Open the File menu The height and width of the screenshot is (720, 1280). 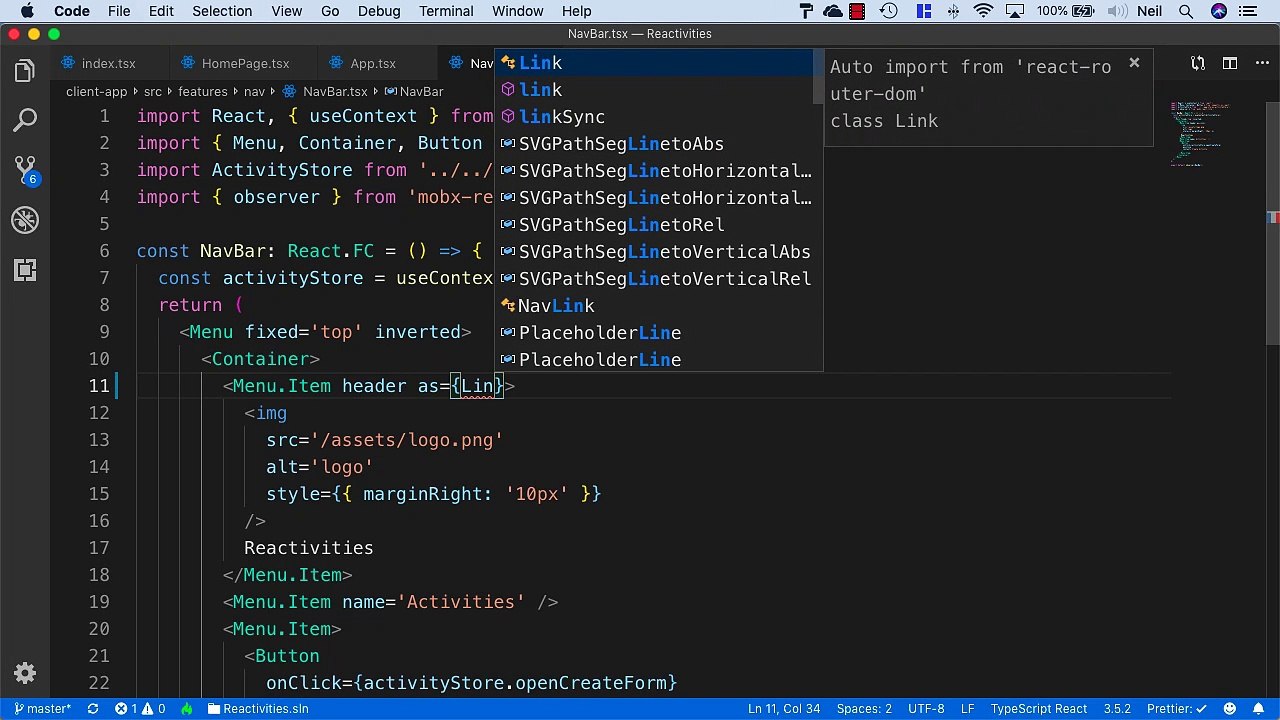click(119, 11)
